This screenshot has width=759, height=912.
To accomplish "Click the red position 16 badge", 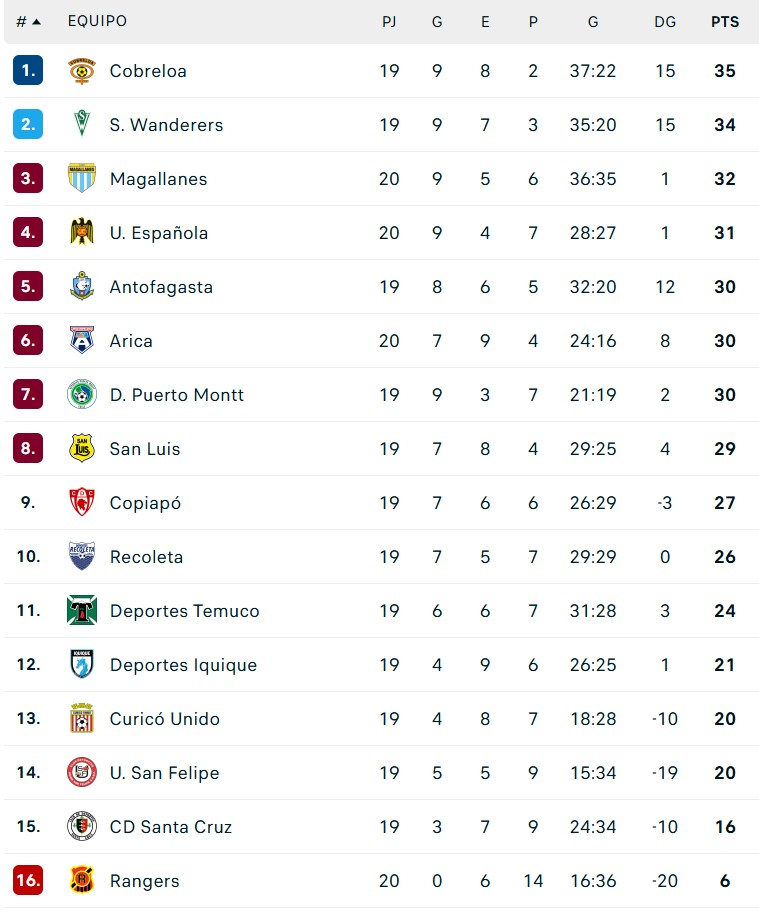I will click(x=28, y=880).
